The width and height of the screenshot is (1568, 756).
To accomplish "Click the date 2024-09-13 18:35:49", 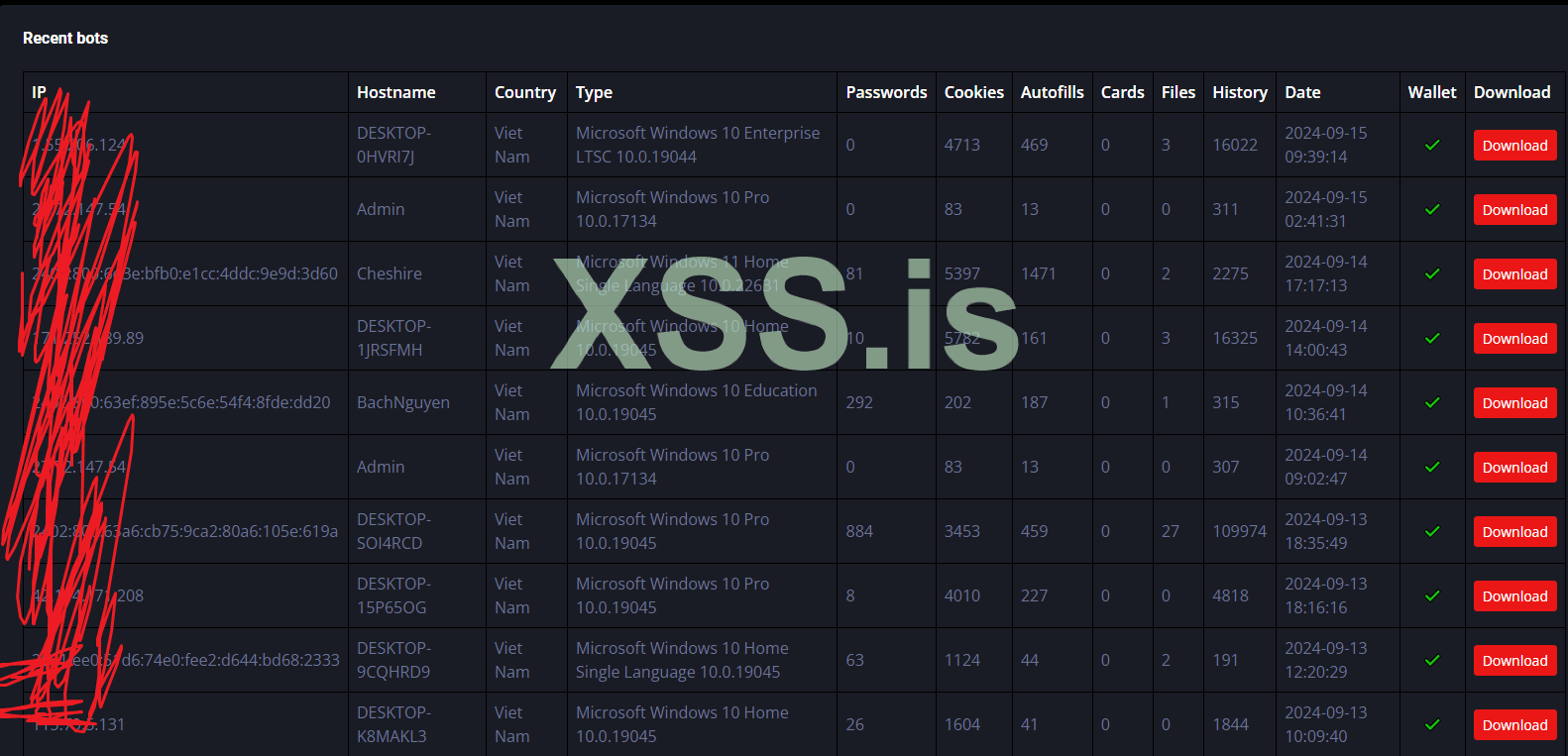I will (x=1326, y=531).
